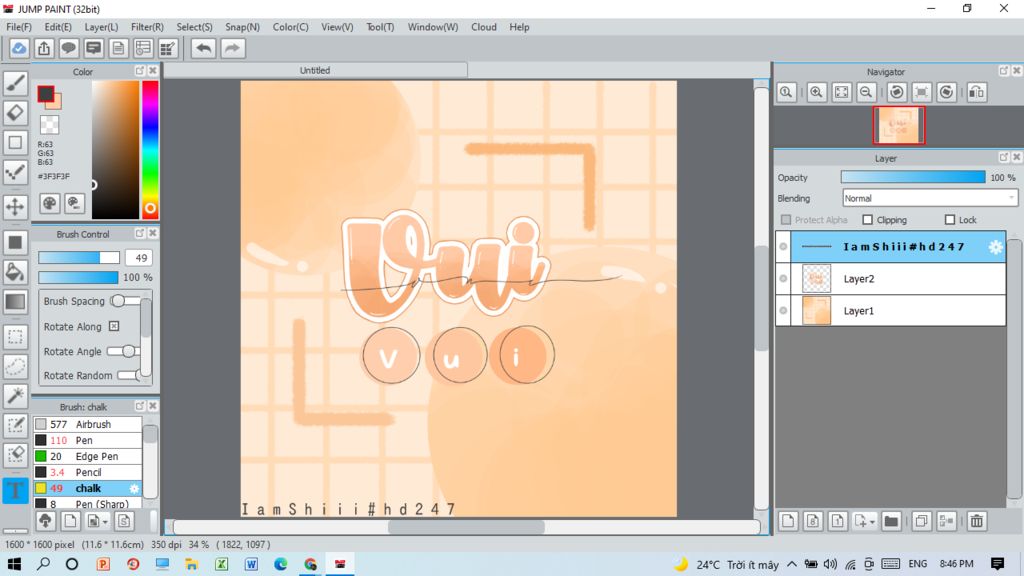Adjust the layer Opacity slider

pyautogui.click(x=913, y=177)
